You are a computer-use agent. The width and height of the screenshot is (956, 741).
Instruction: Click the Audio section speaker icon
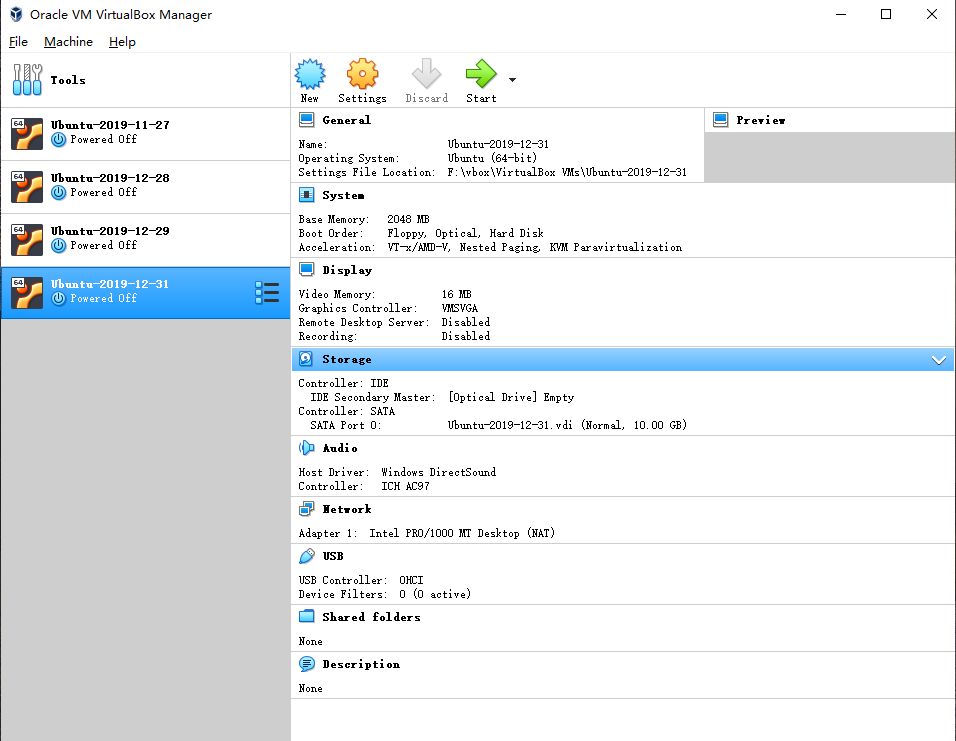[306, 448]
